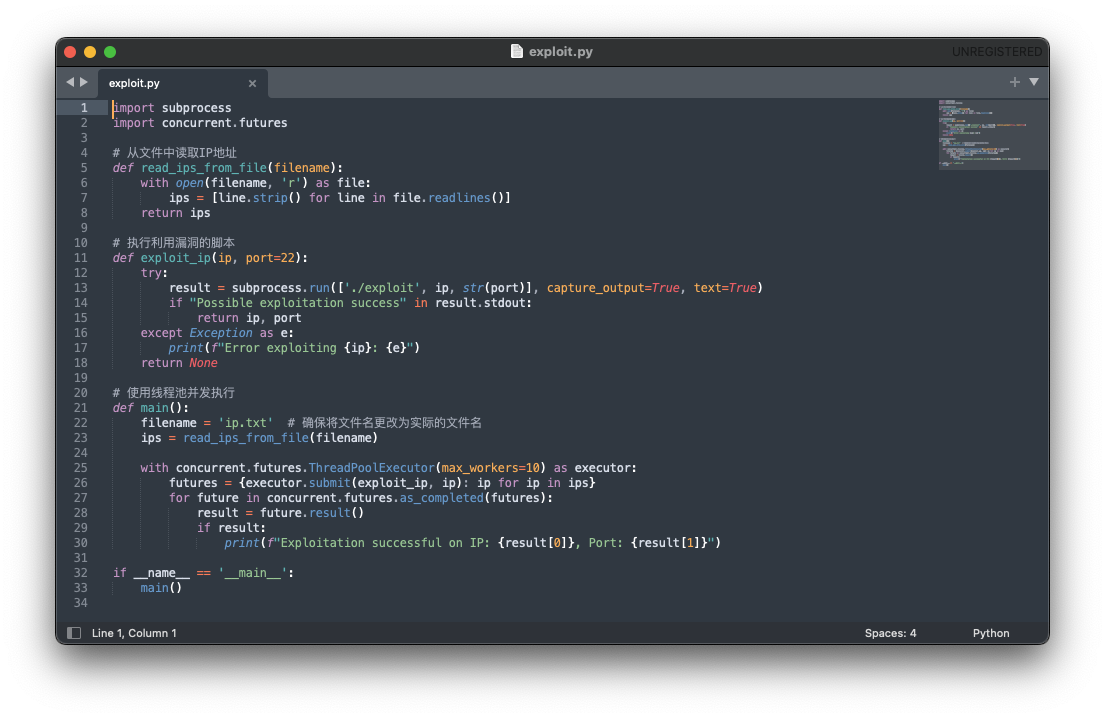Click the yellow minimize window button
1105x718 pixels.
tap(89, 51)
